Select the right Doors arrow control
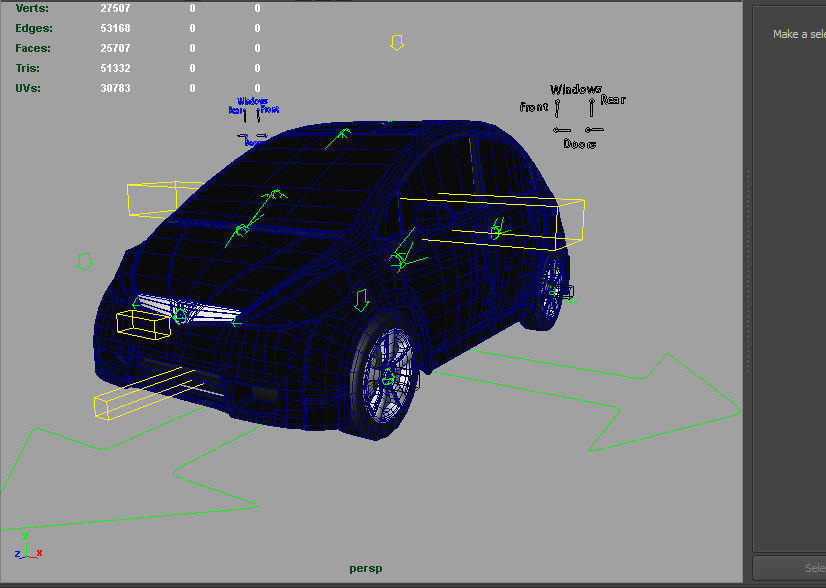Screen dimensions: 826x588 [x=594, y=129]
